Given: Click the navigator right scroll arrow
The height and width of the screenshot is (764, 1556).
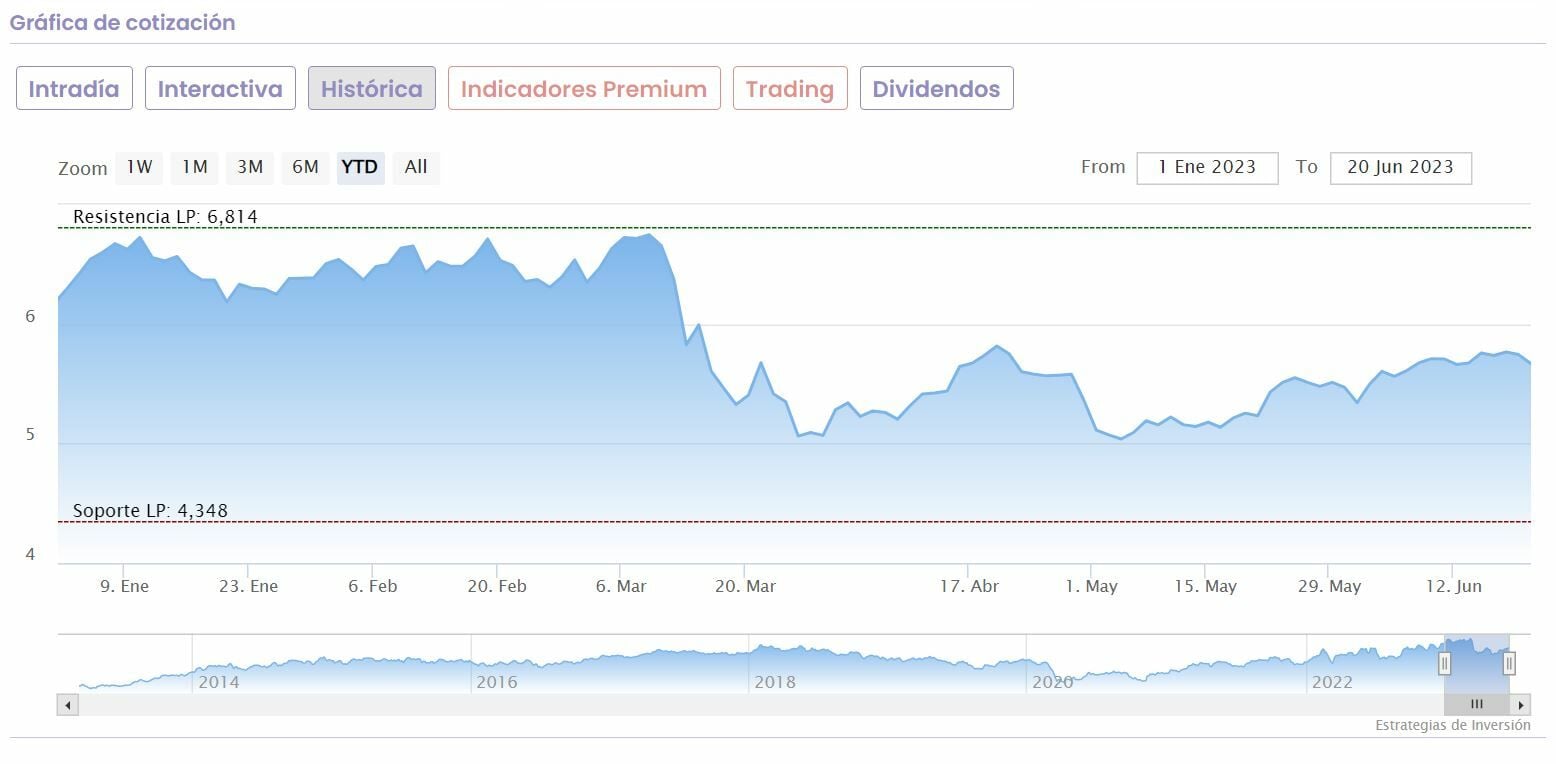Looking at the screenshot, I should (x=1520, y=705).
